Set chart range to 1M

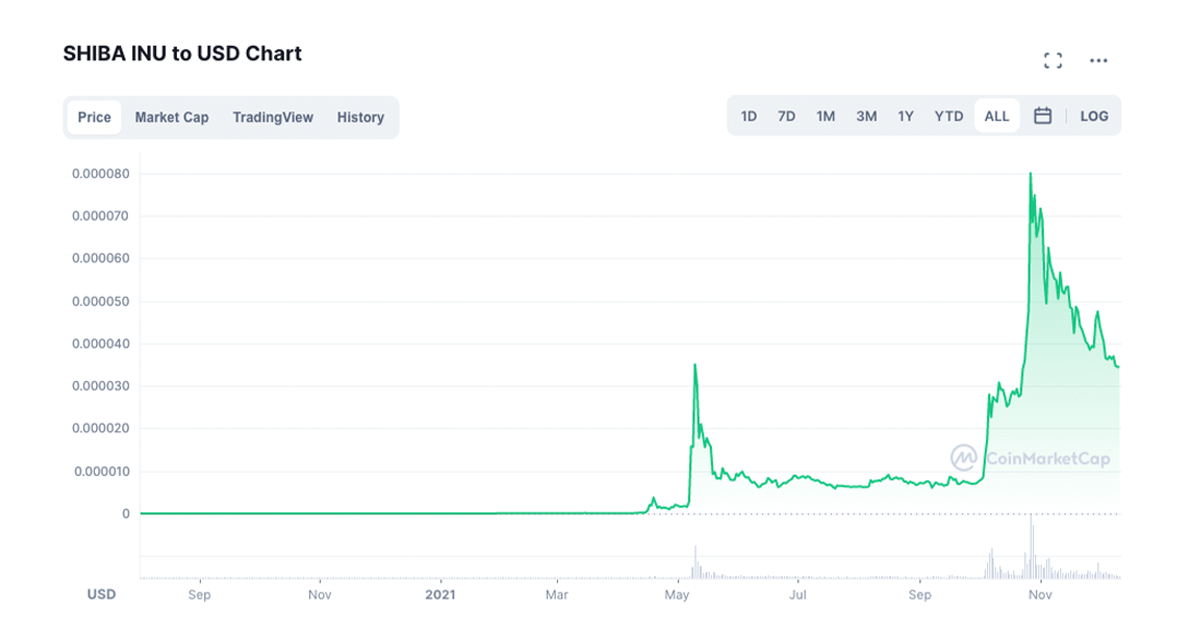click(x=825, y=116)
